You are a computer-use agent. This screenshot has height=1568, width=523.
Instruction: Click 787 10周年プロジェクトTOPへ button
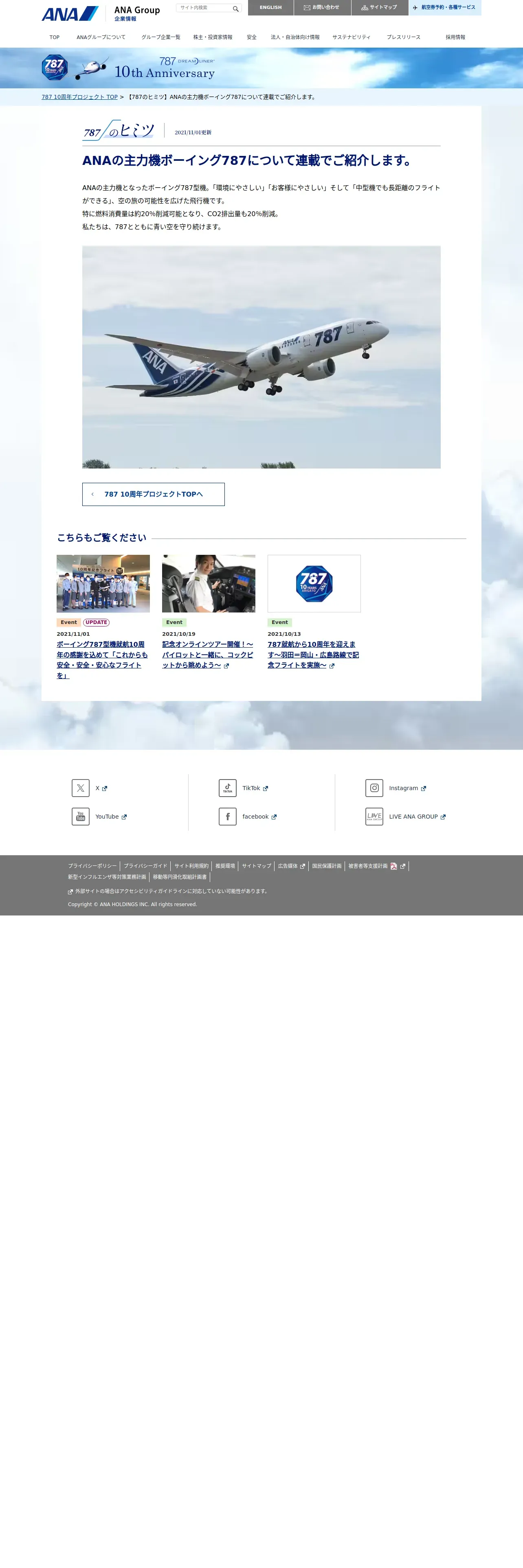tap(154, 494)
